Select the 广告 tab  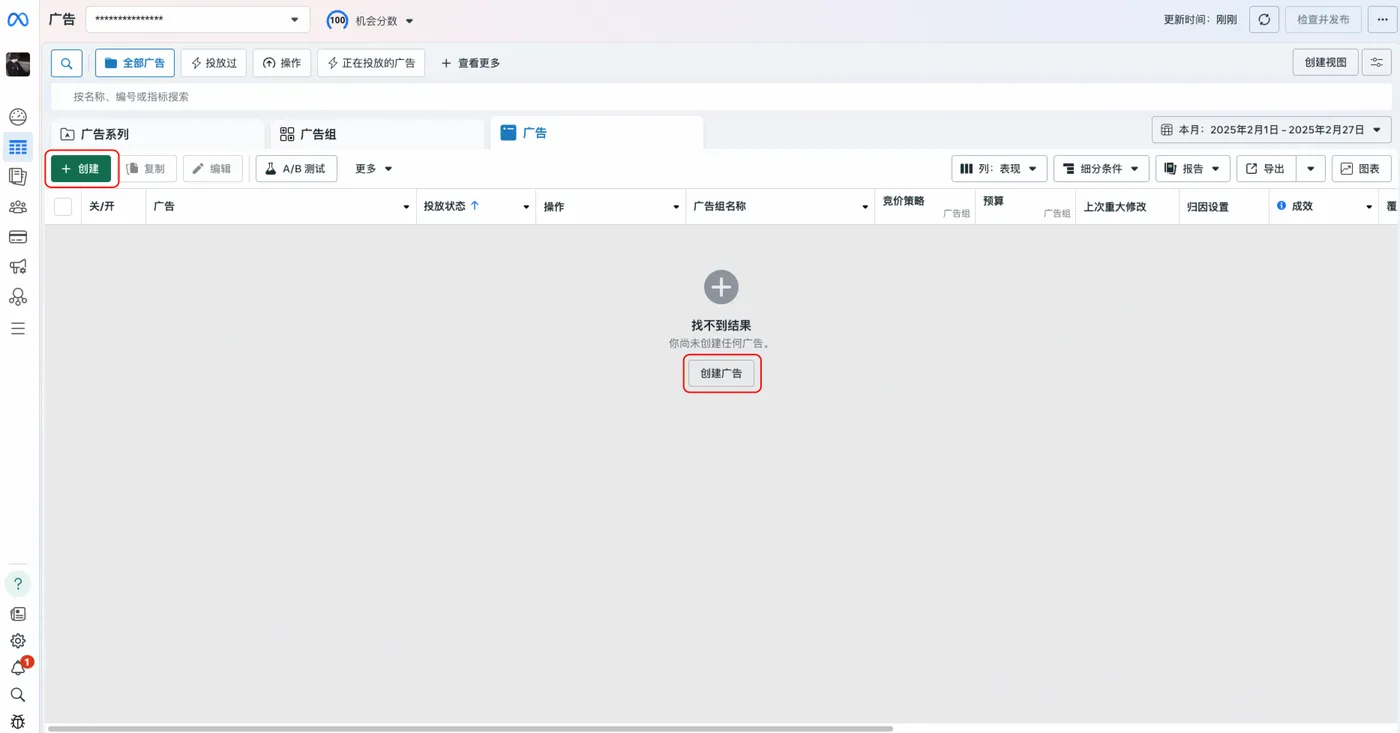(597, 133)
